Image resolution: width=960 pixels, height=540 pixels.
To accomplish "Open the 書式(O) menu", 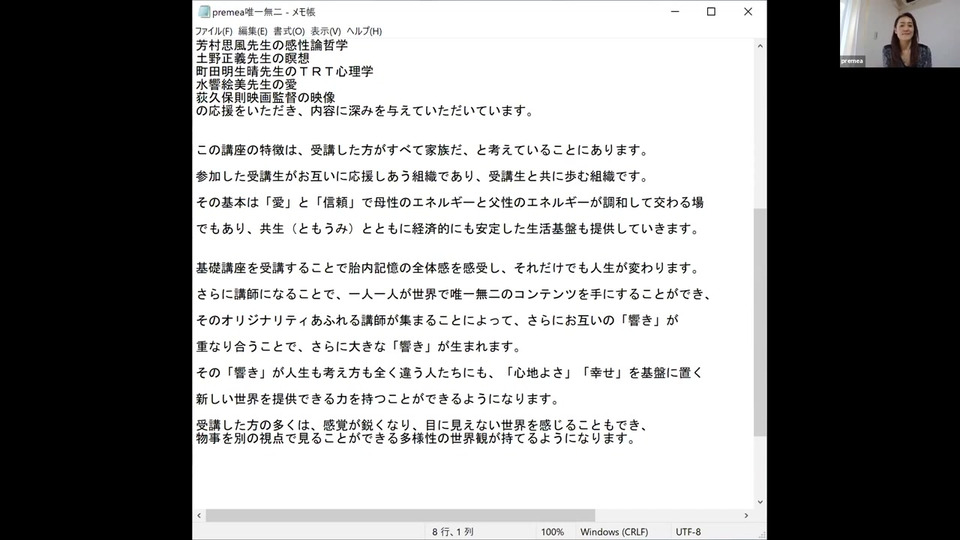I will pos(288,31).
